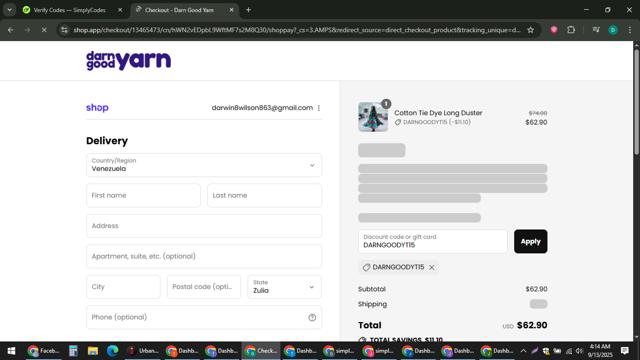Click the Apartment, suite, etc. field
This screenshot has height=360, width=640.
pyautogui.click(x=204, y=256)
